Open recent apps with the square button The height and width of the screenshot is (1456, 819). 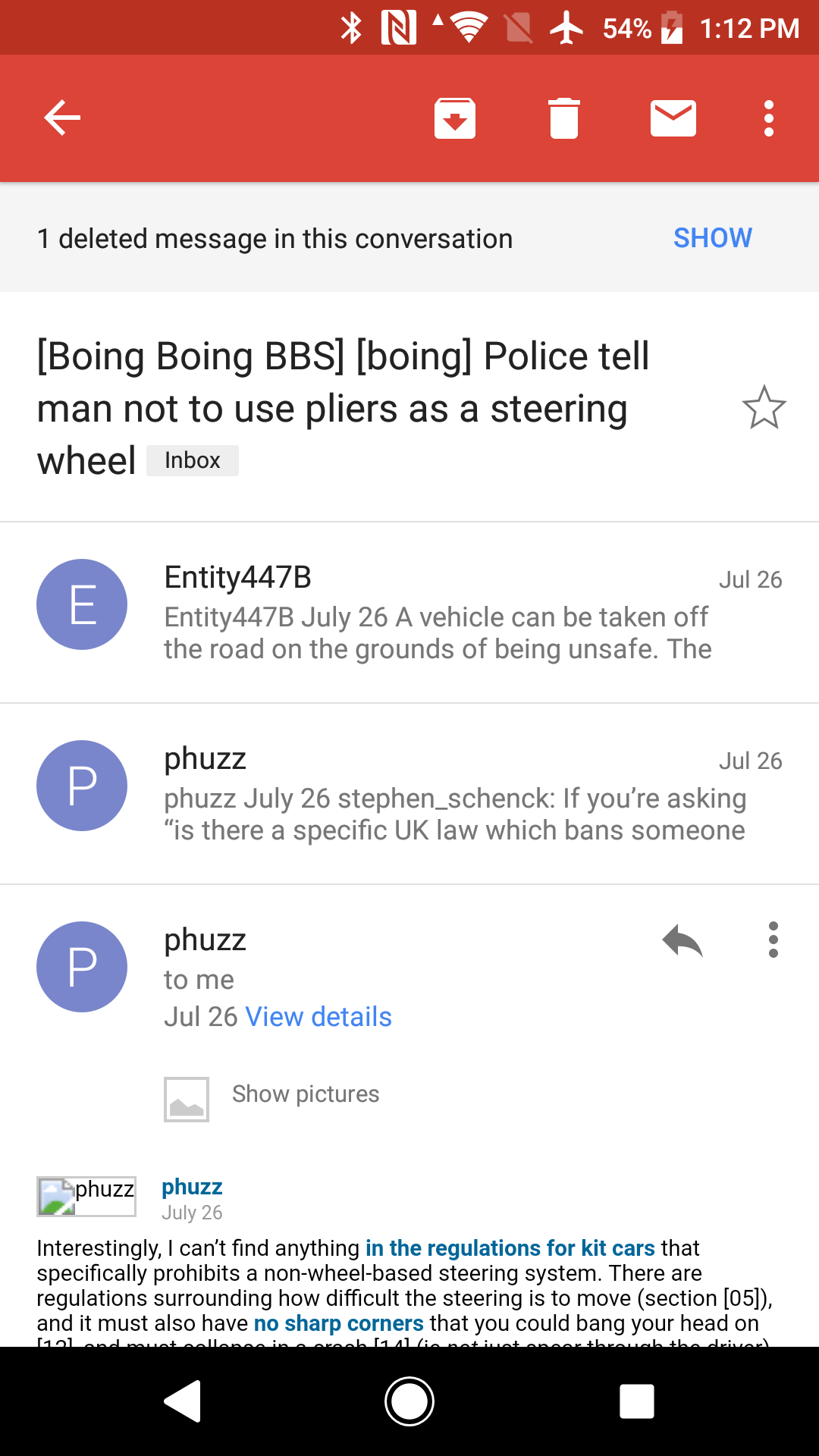(x=637, y=1401)
